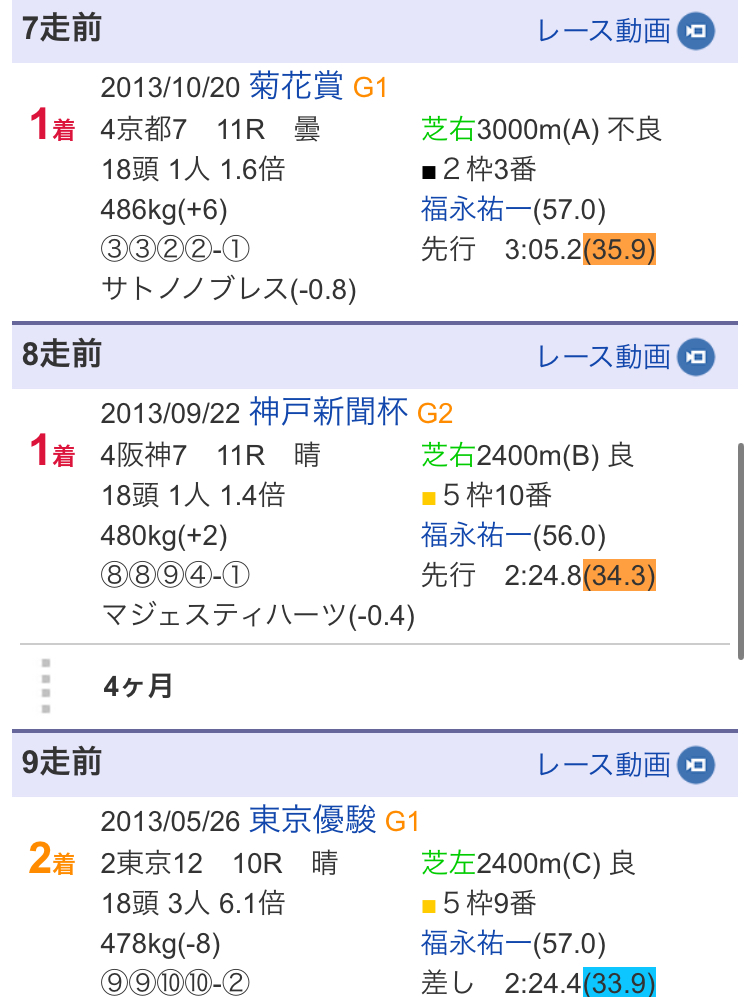Screen dimensions: 750x997
Task: View jockey 福永祐一 in 菊花賞 entry
Action: click(476, 210)
